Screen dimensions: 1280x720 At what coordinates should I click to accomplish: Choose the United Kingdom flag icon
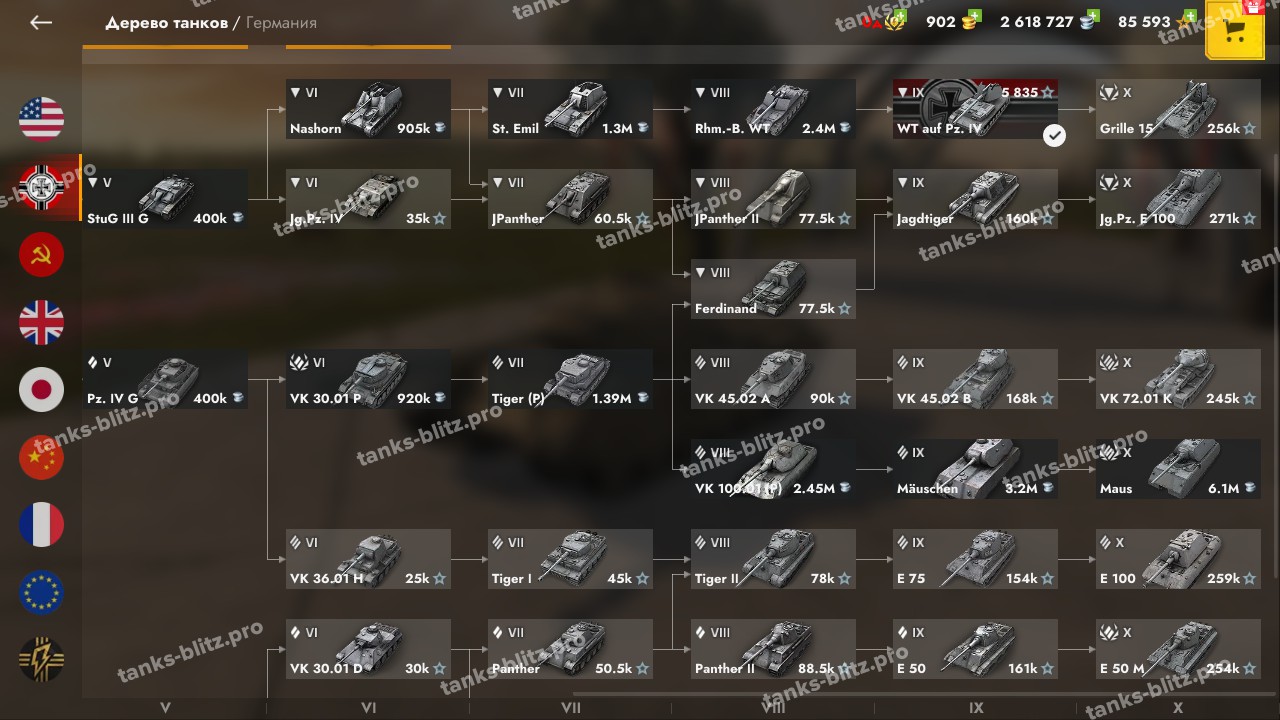click(41, 322)
